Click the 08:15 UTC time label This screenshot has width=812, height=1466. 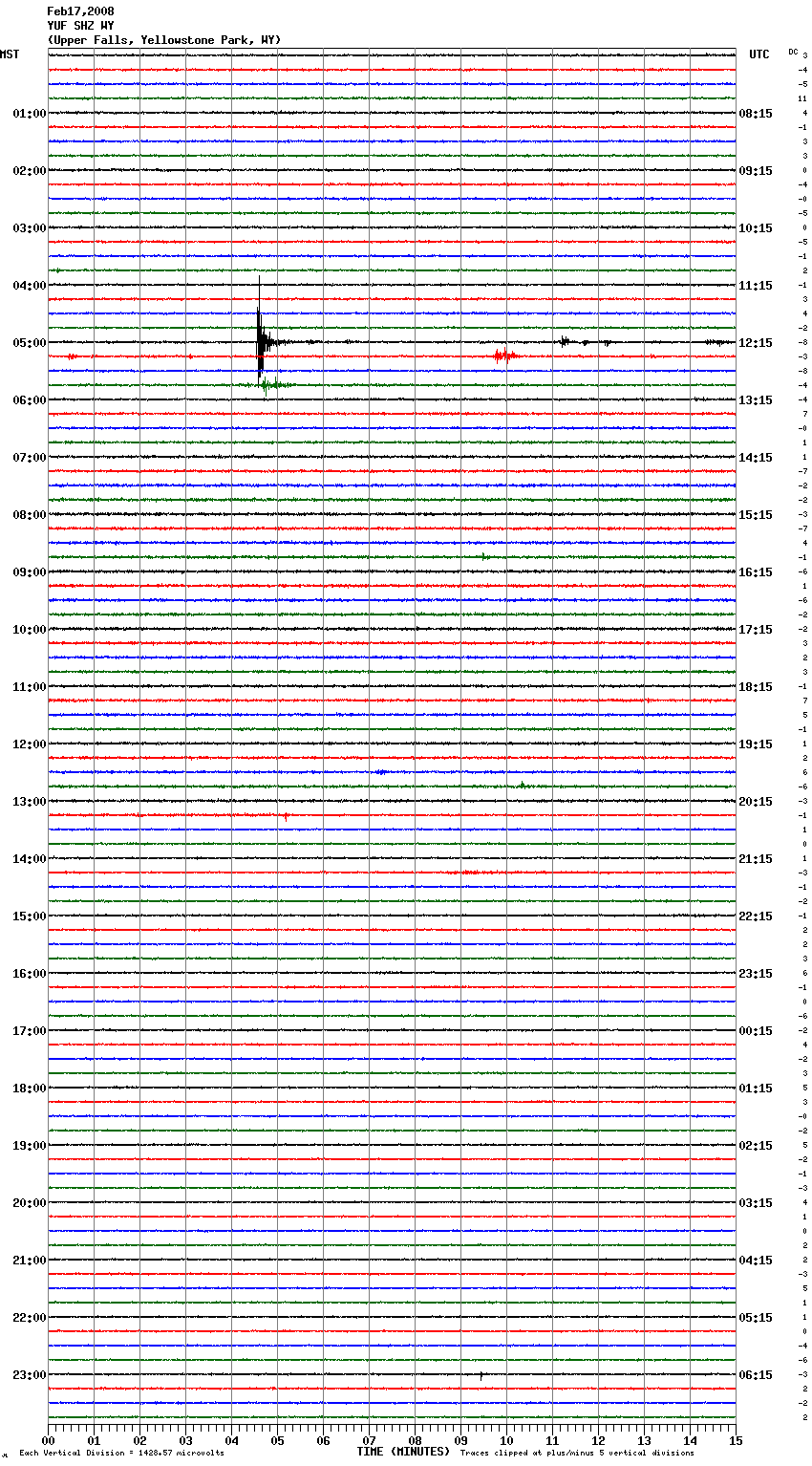point(756,114)
